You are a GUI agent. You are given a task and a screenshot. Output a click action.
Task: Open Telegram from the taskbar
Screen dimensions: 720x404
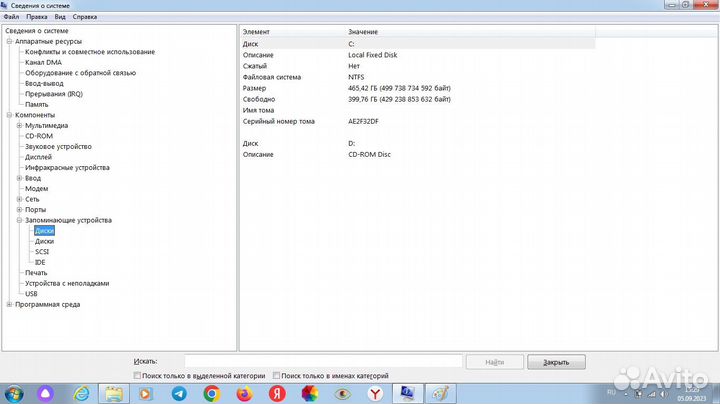(180, 394)
